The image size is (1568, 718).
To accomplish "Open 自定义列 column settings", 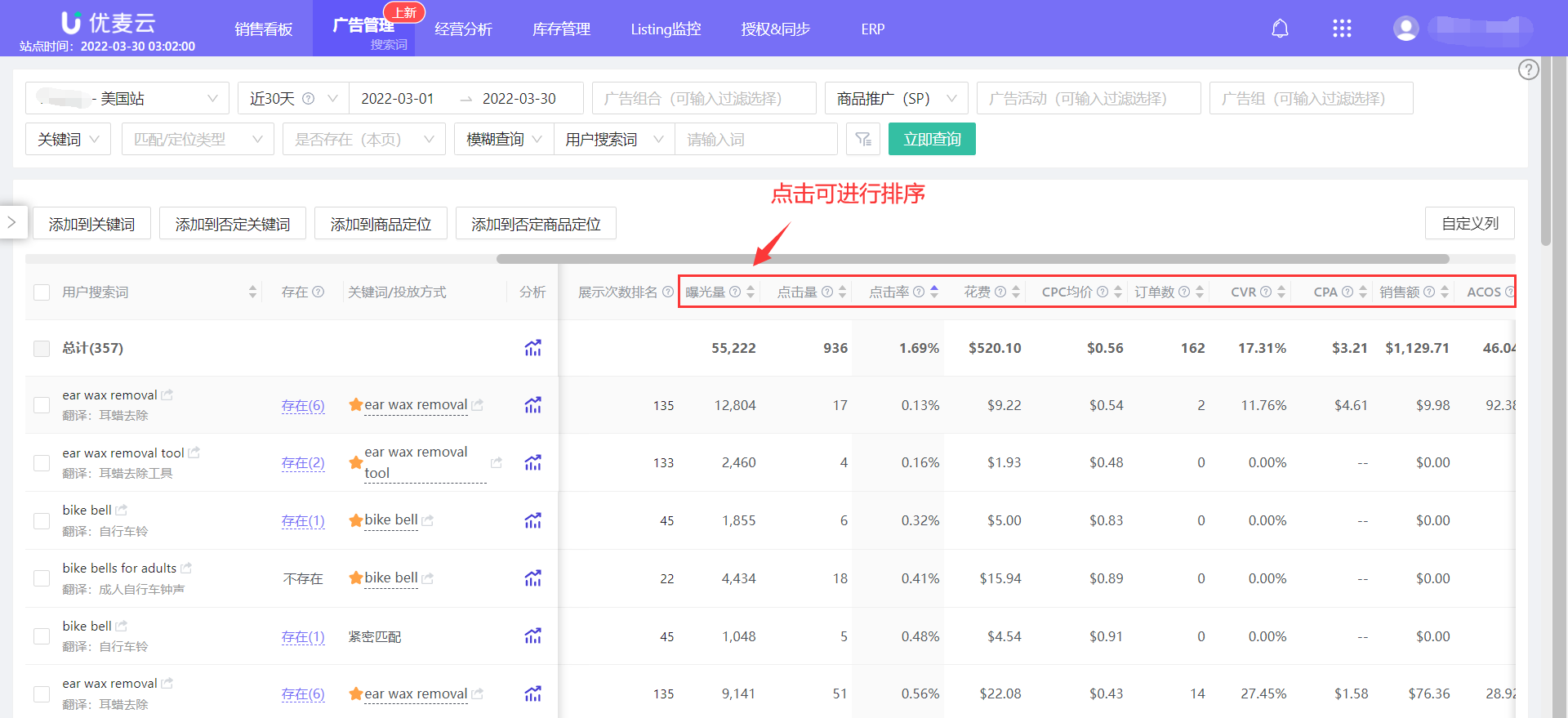I will [x=1470, y=223].
